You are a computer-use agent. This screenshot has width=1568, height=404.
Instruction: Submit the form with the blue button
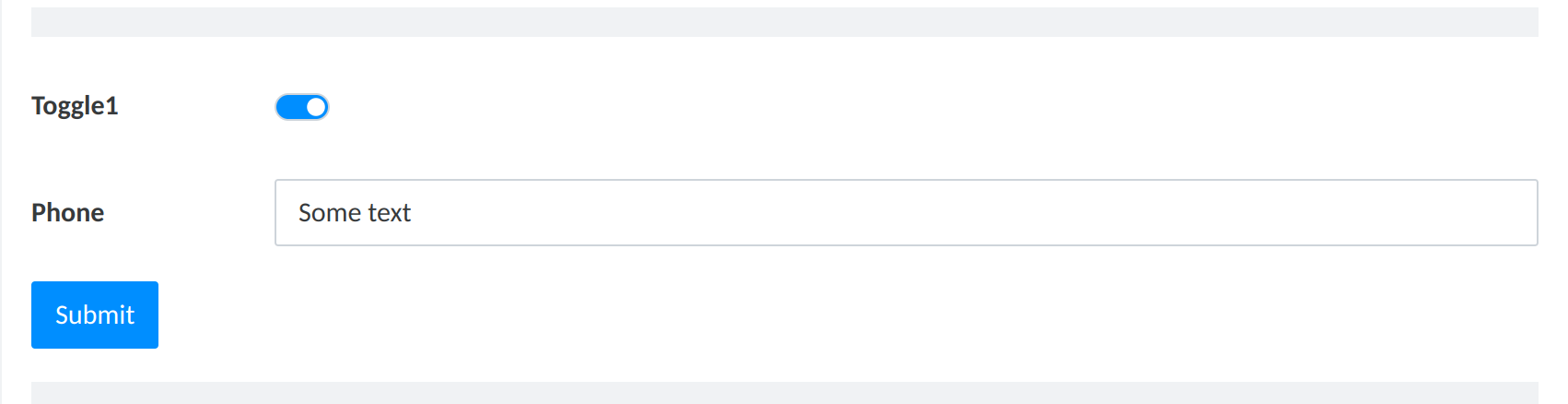[95, 315]
